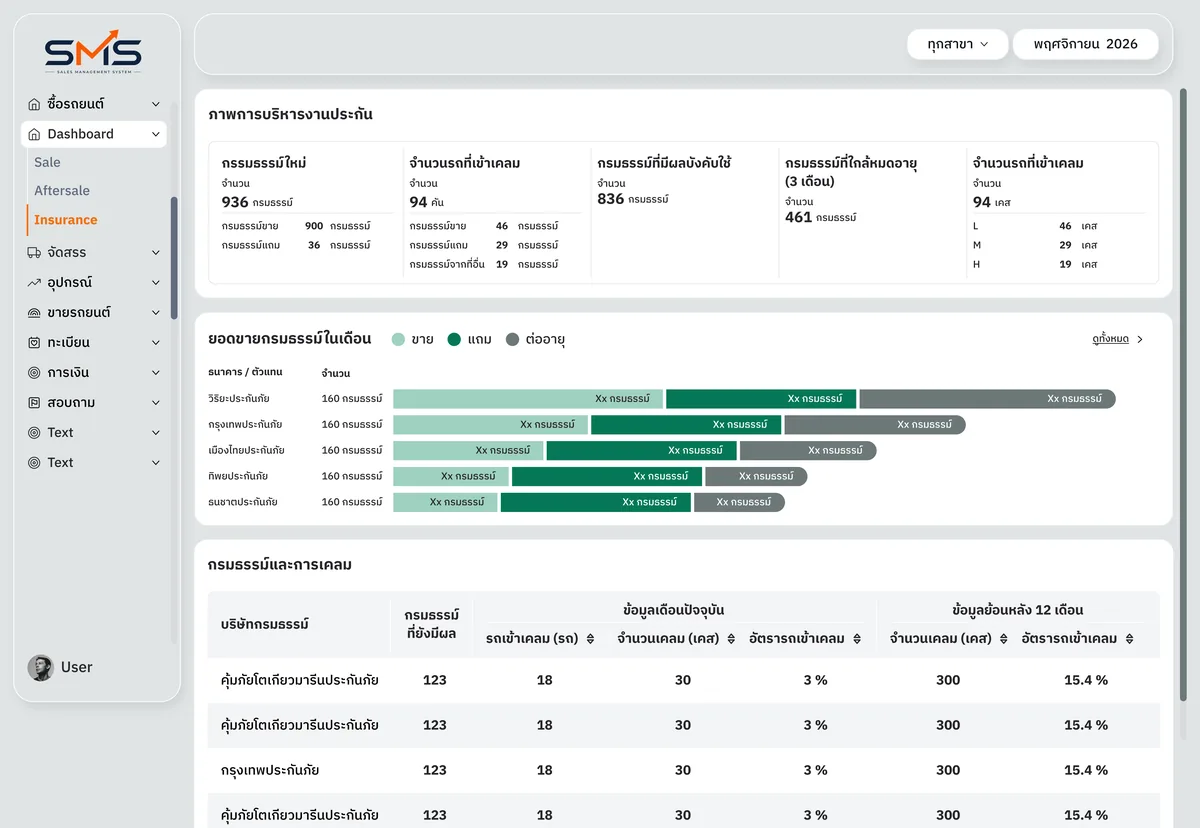Image resolution: width=1200 pixels, height=828 pixels.
Task: Click the User profile name
Action: coord(76,668)
